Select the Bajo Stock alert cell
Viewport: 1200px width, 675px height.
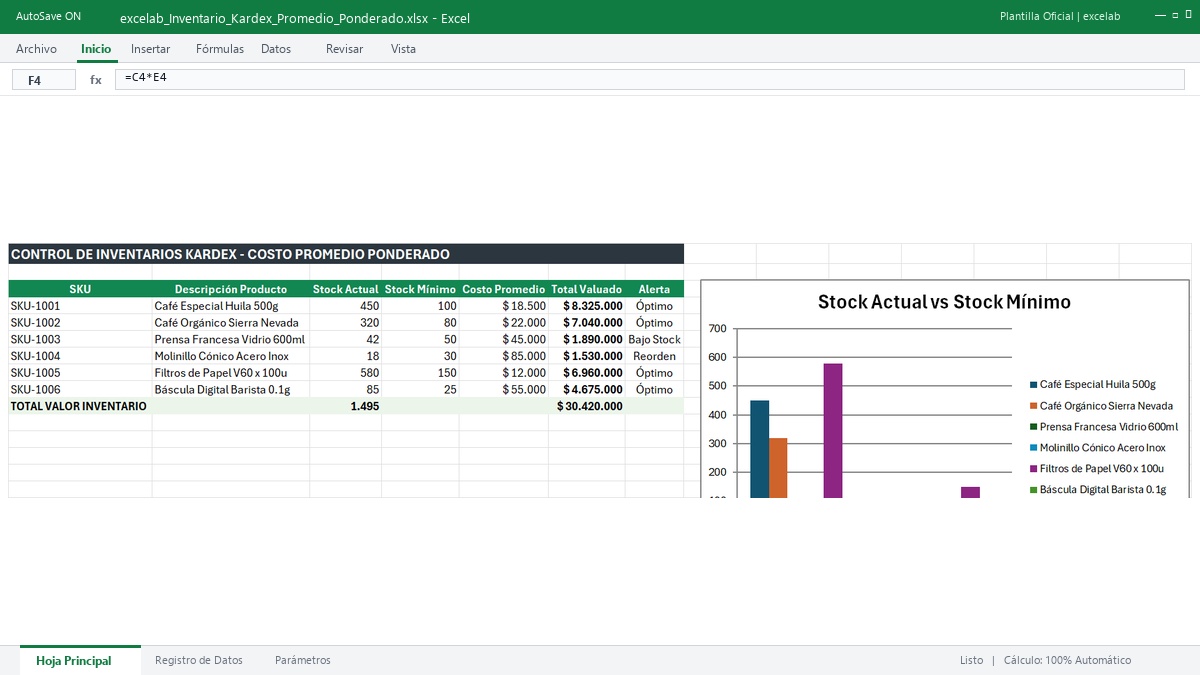coord(654,340)
